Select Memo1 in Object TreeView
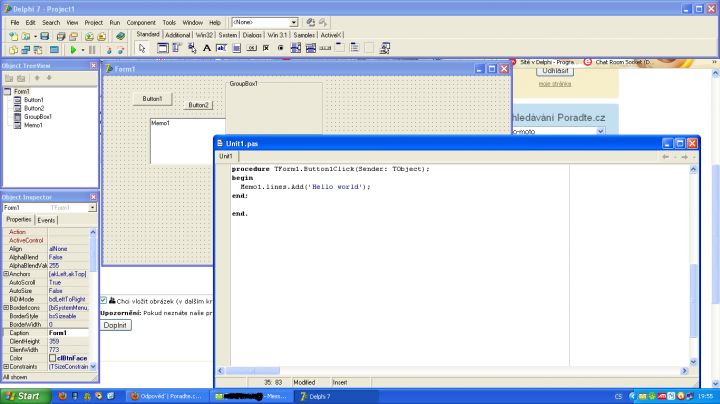The height and width of the screenshot is (404, 720). (33, 125)
